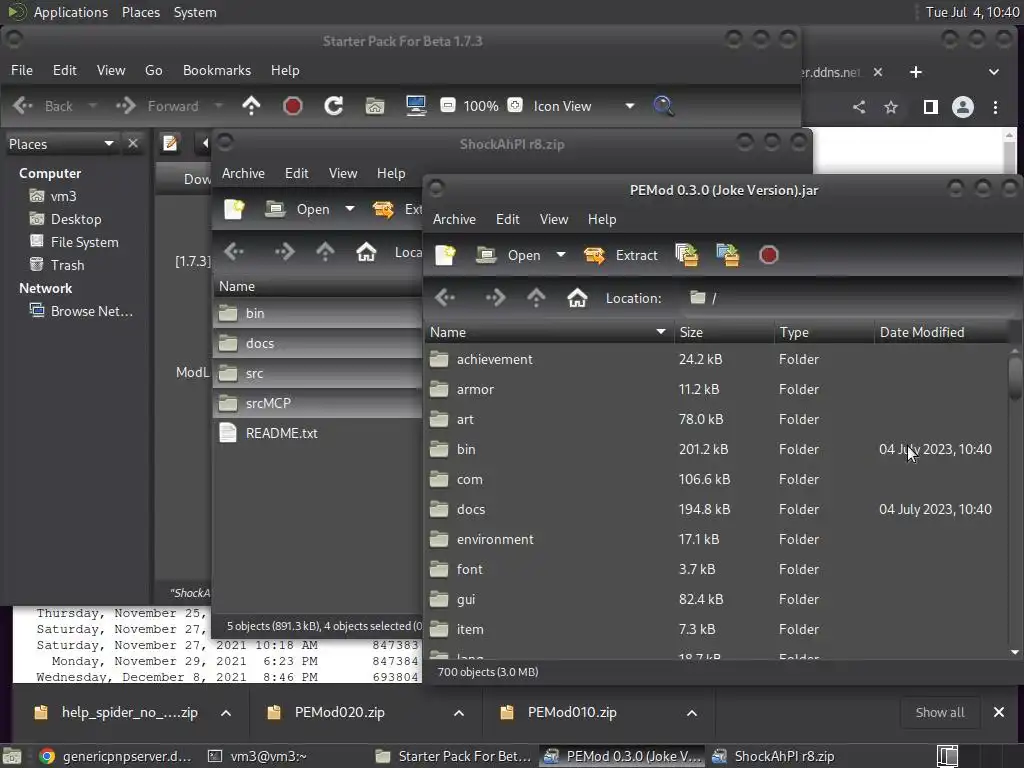Open Home folder icon in file manager toolbar
Viewport: 1024px width, 768px height.
(375, 106)
